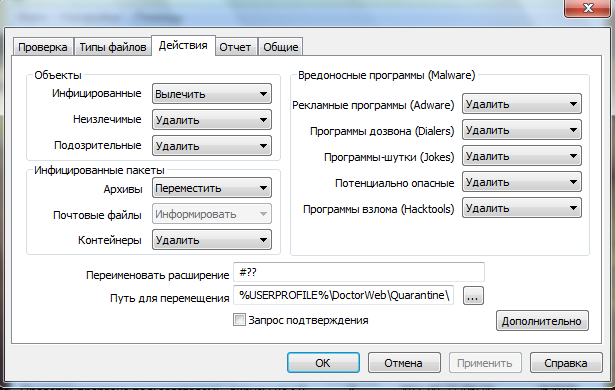Click the greyed Применить button
615x390 pixels.
coord(485,363)
